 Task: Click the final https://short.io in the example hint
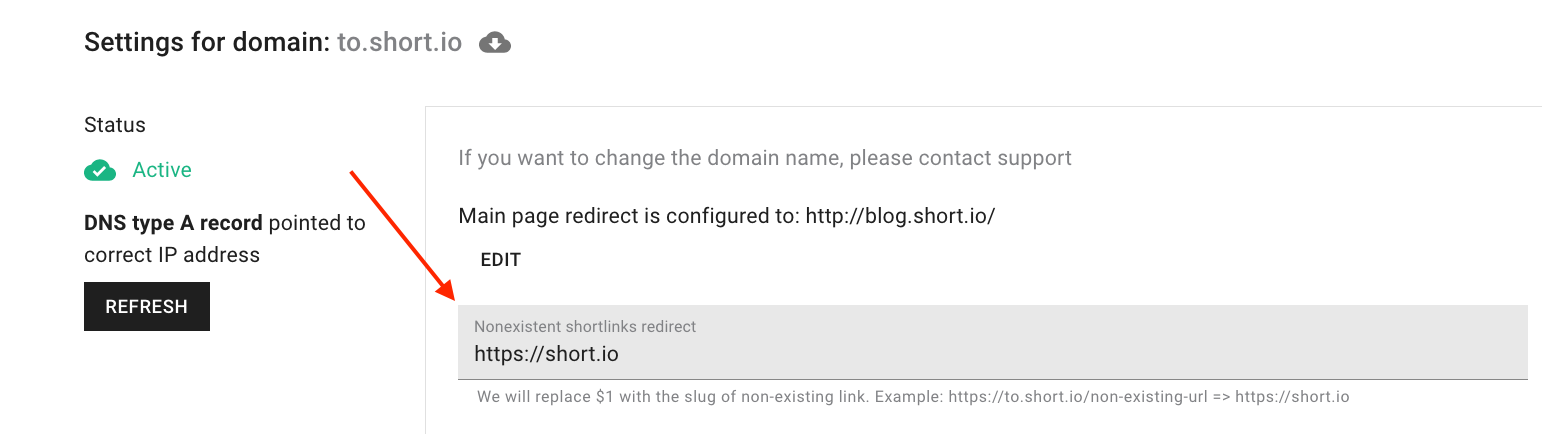pyautogui.click(x=1292, y=397)
